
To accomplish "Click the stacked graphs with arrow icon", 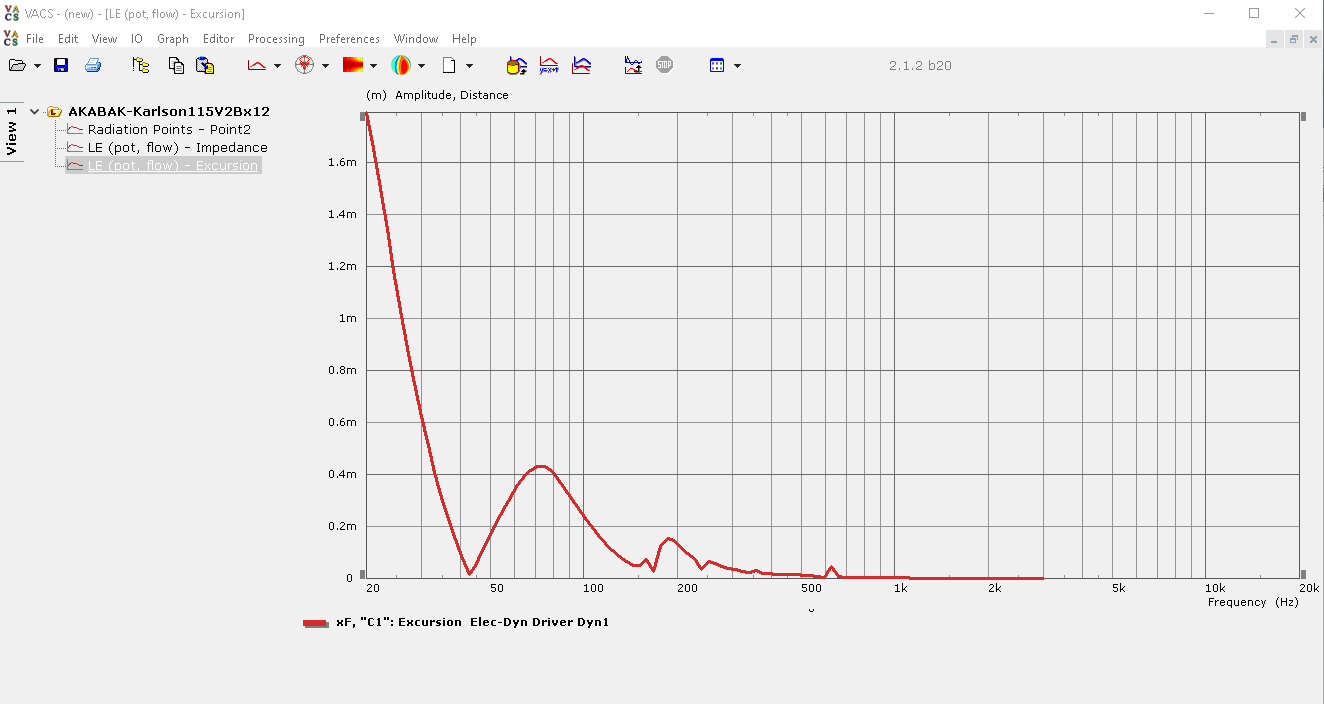I will 633,65.
